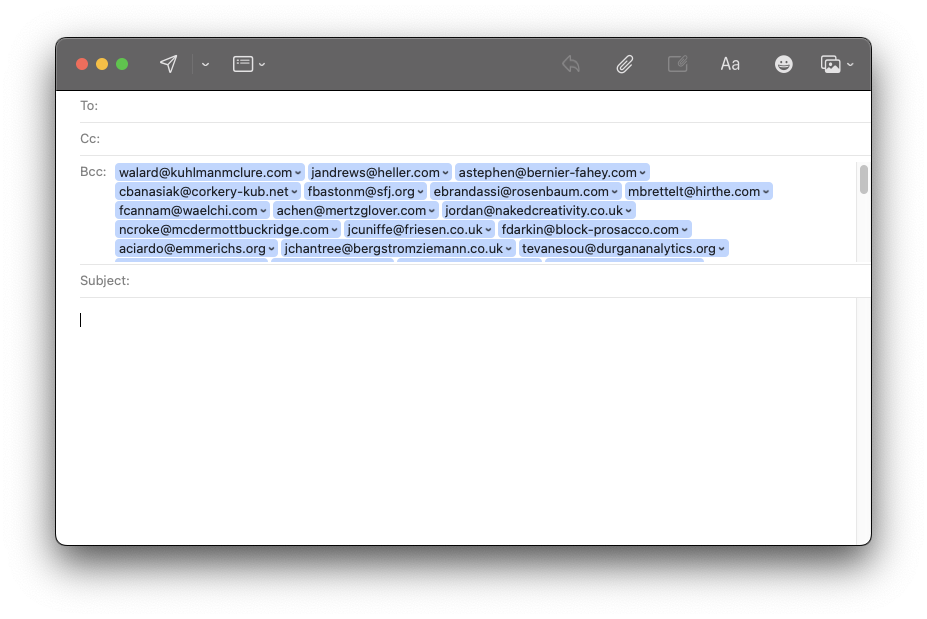Open the Photo Browser icon
927x619 pixels.
point(830,64)
